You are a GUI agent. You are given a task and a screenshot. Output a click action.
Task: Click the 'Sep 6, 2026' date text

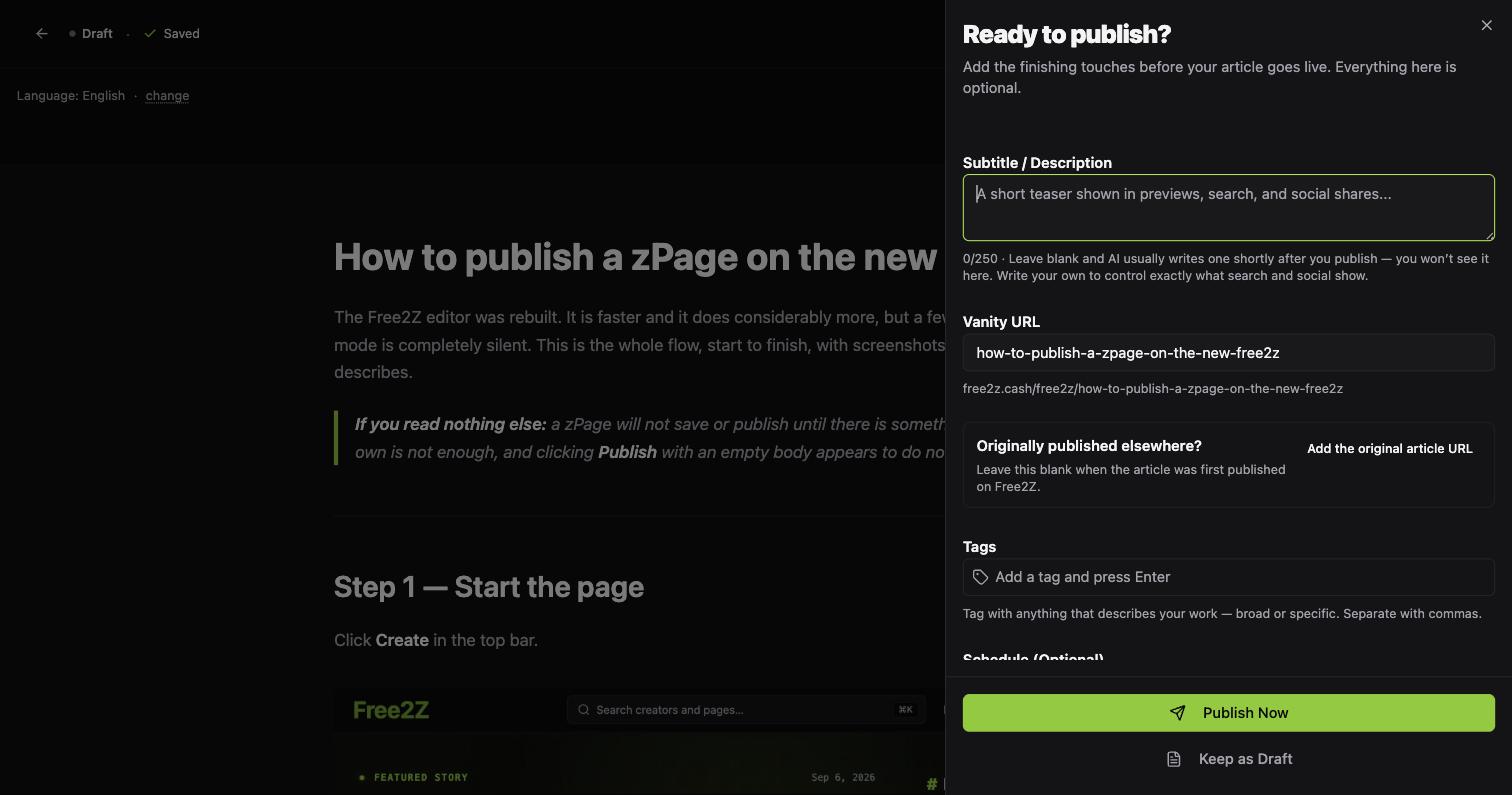point(843,777)
